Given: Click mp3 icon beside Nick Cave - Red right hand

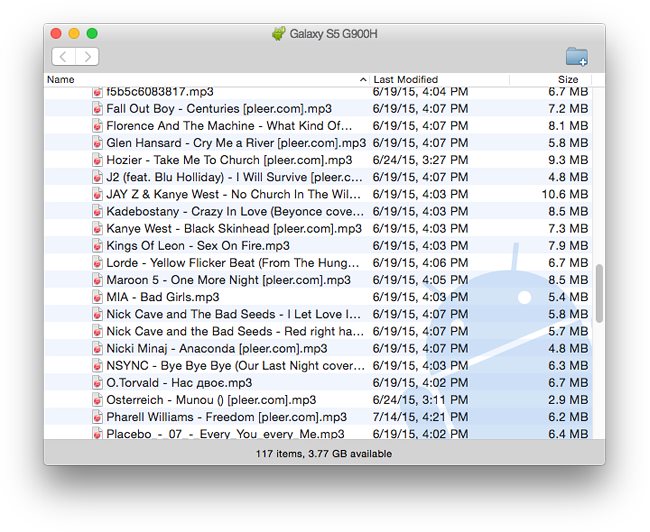Looking at the screenshot, I should pos(97,331).
